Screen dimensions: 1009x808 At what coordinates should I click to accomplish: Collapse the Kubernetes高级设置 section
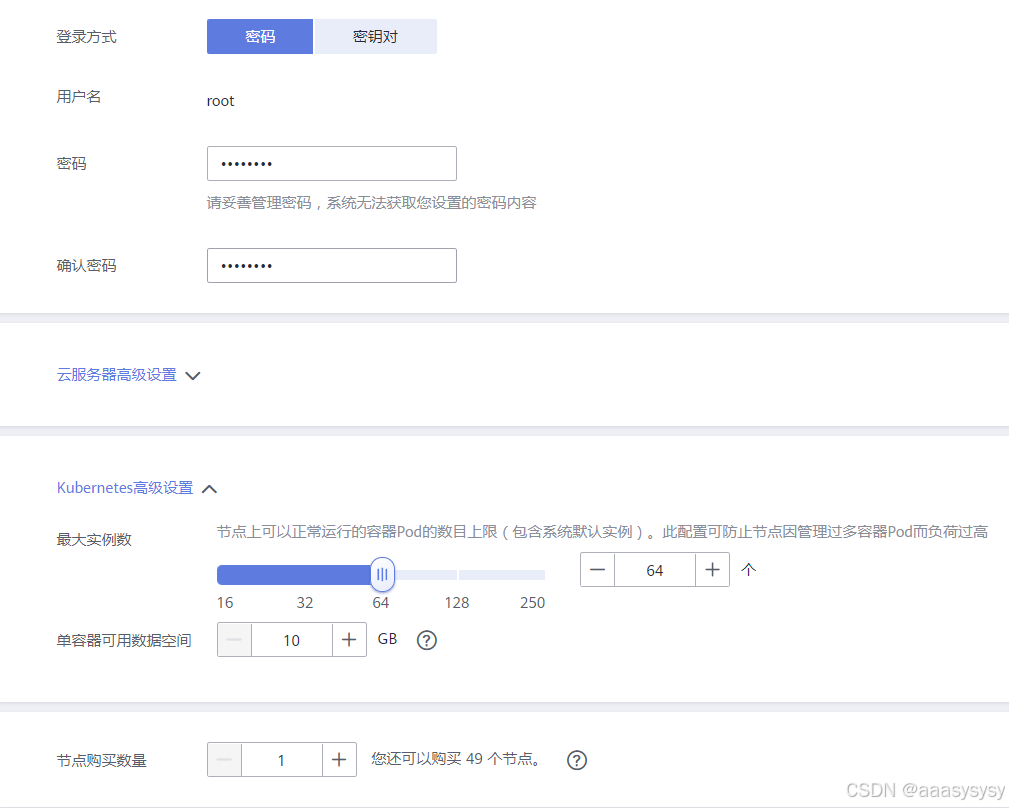pyautogui.click(x=209, y=488)
